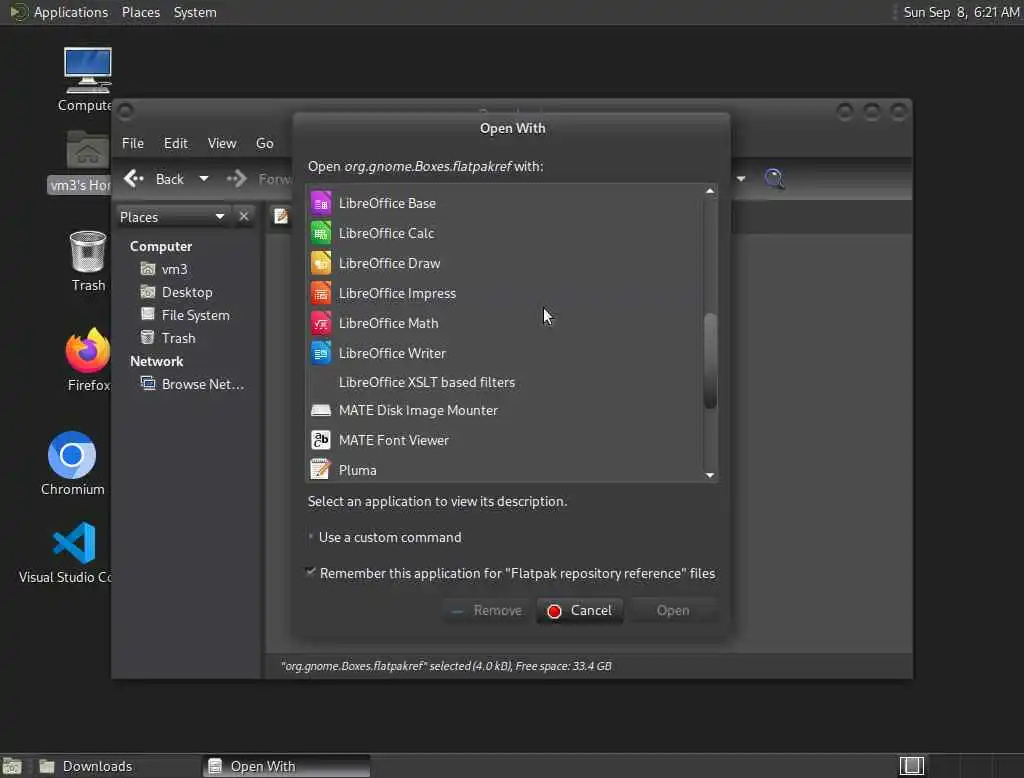Screen dimensions: 1024x778
Task: Select the LibreOffice Base icon
Action: click(321, 203)
